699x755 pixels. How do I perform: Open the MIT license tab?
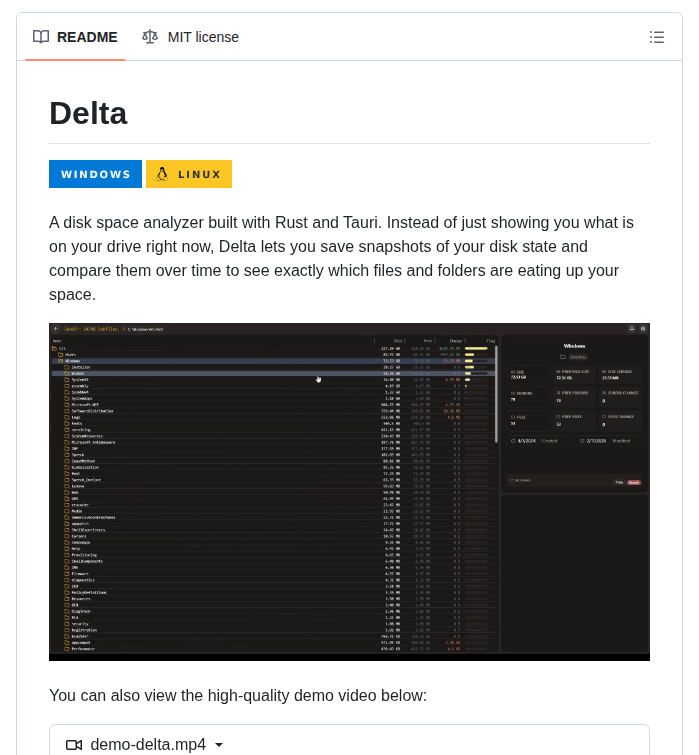point(190,37)
